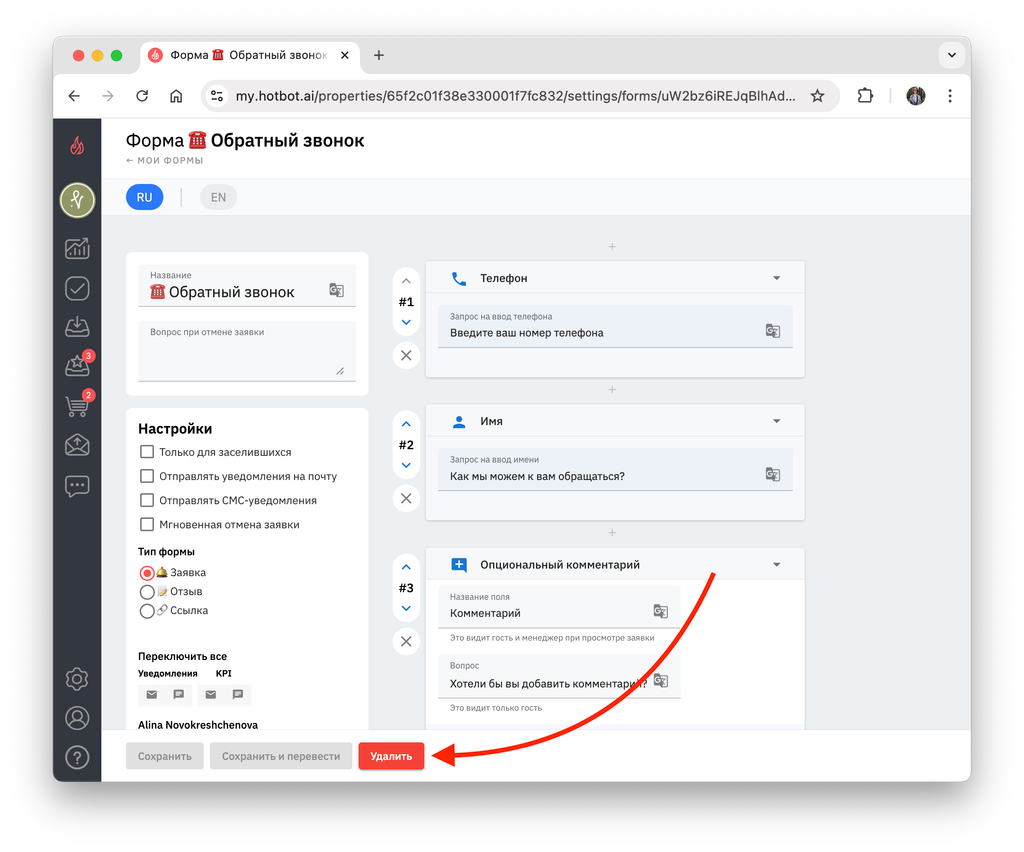Click translate icon next to Комментарий field name
Screen dimensions: 1024x852
[x=660, y=611]
